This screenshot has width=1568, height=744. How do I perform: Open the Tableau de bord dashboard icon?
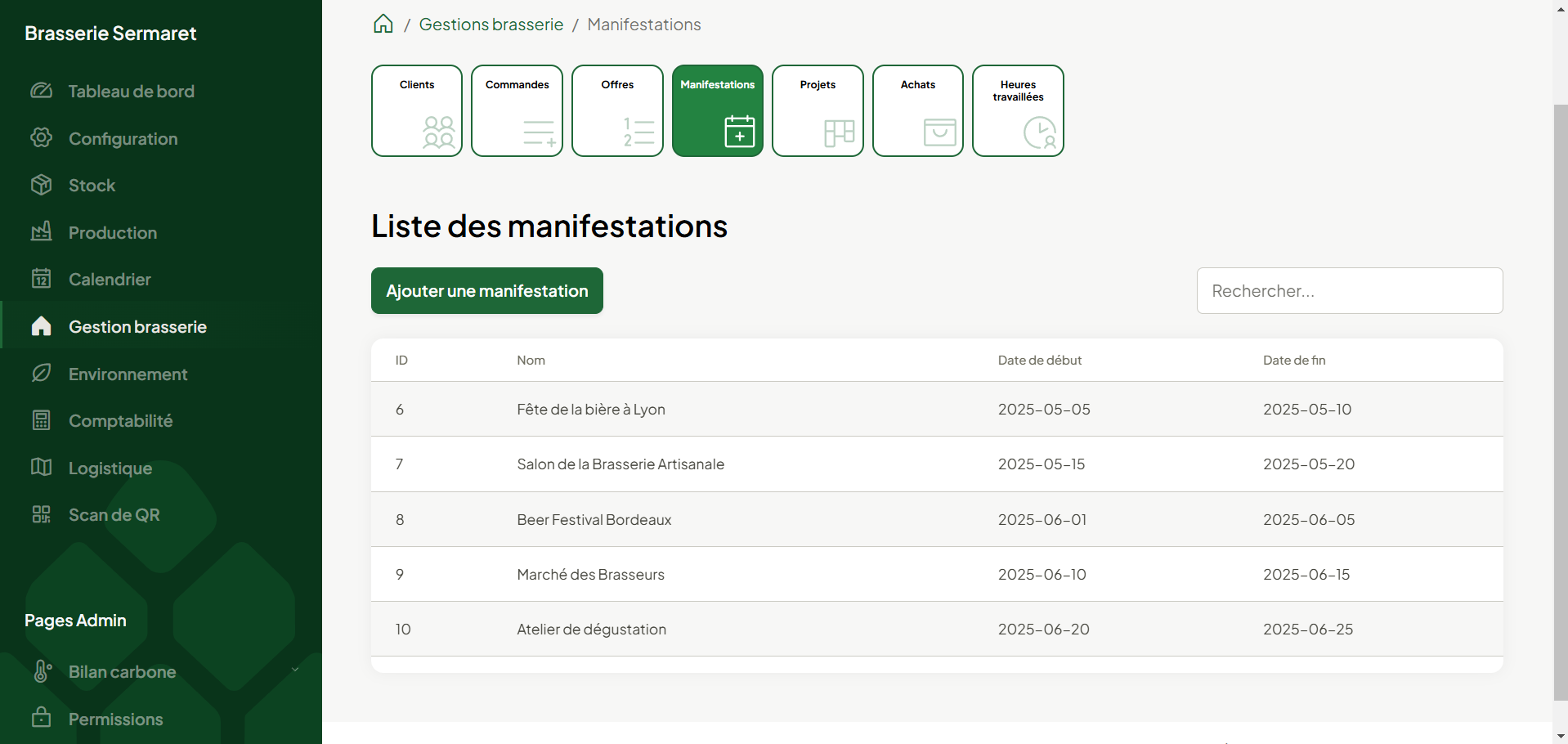click(x=41, y=91)
